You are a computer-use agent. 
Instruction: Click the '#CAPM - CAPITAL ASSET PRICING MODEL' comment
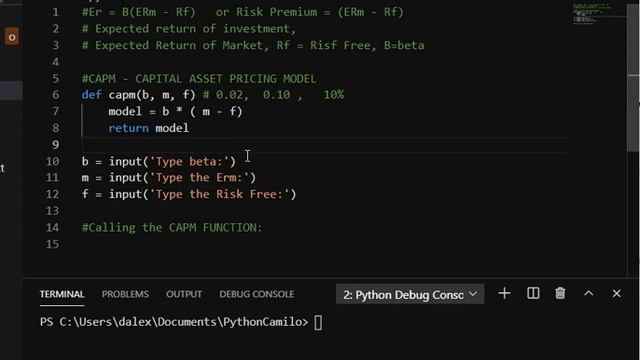pyautogui.click(x=199, y=78)
